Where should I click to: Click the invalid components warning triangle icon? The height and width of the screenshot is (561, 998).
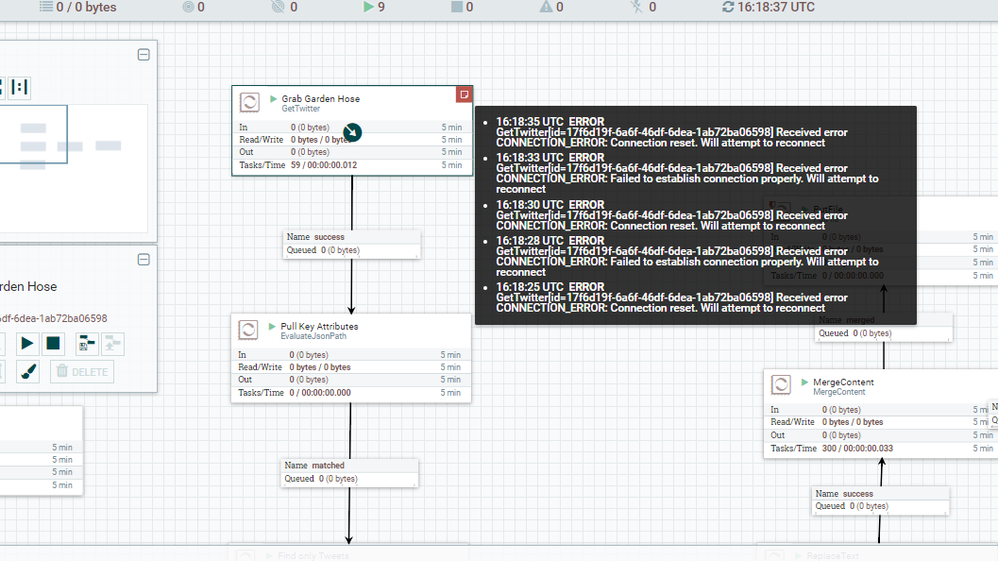pyautogui.click(x=545, y=7)
